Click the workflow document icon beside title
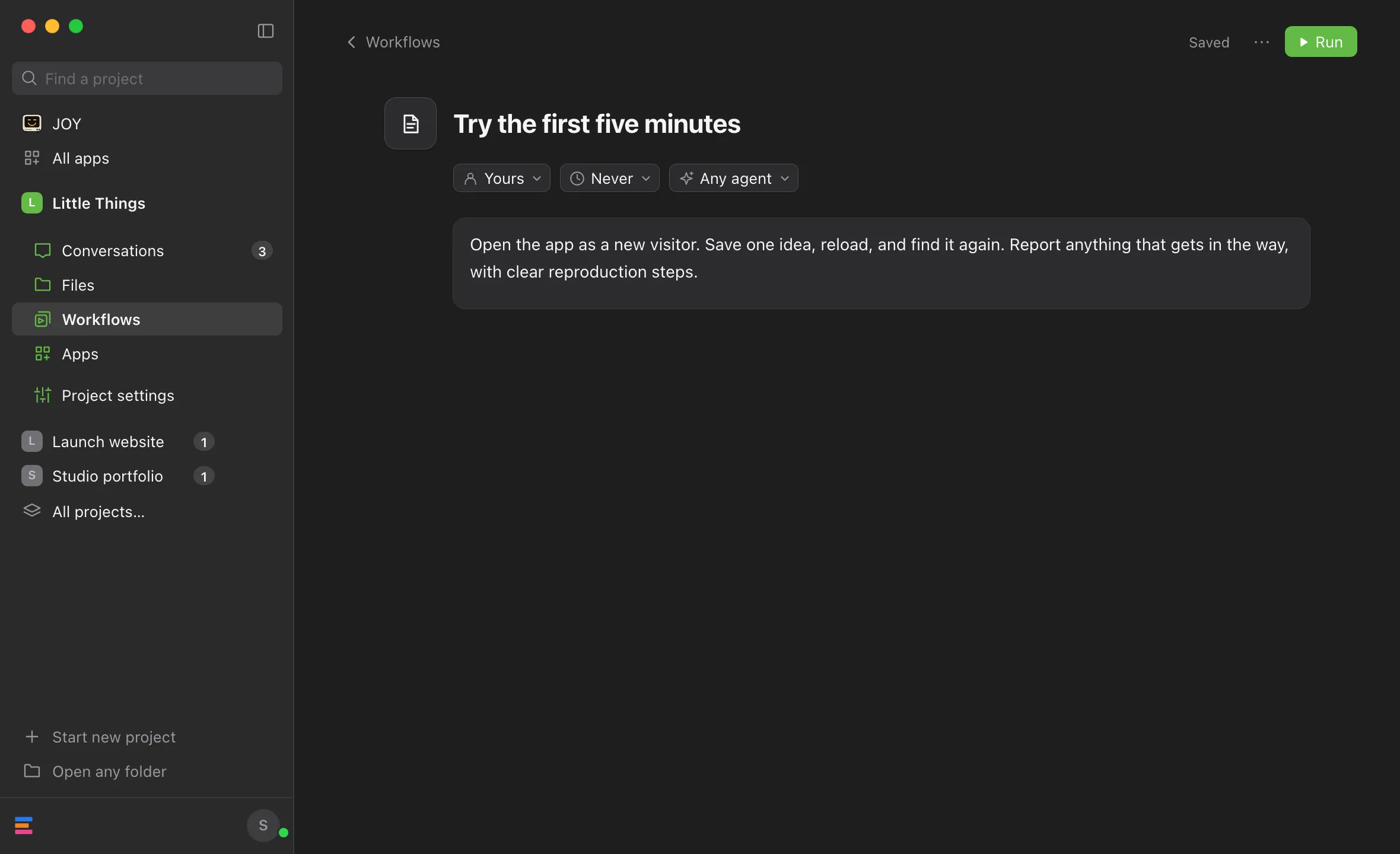The width and height of the screenshot is (1400, 854). tap(411, 123)
